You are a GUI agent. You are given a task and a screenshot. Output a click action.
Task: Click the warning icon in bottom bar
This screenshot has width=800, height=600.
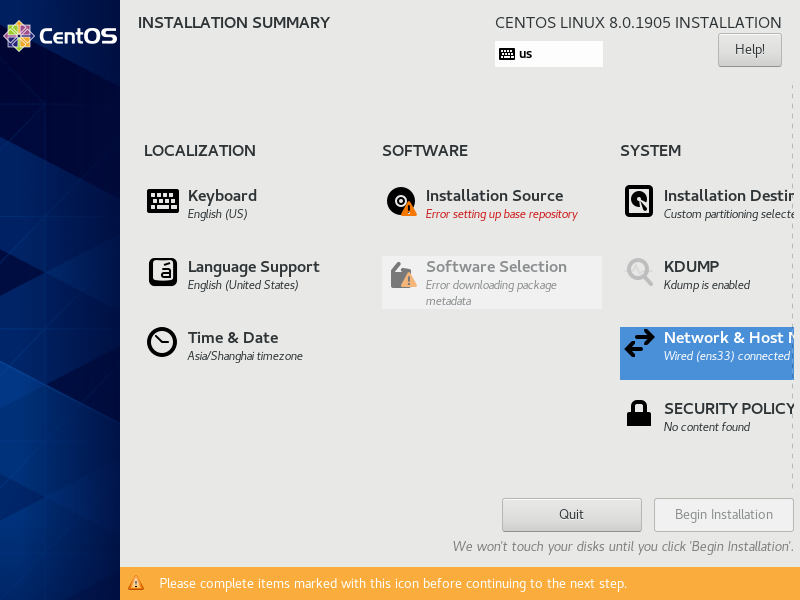(x=136, y=583)
